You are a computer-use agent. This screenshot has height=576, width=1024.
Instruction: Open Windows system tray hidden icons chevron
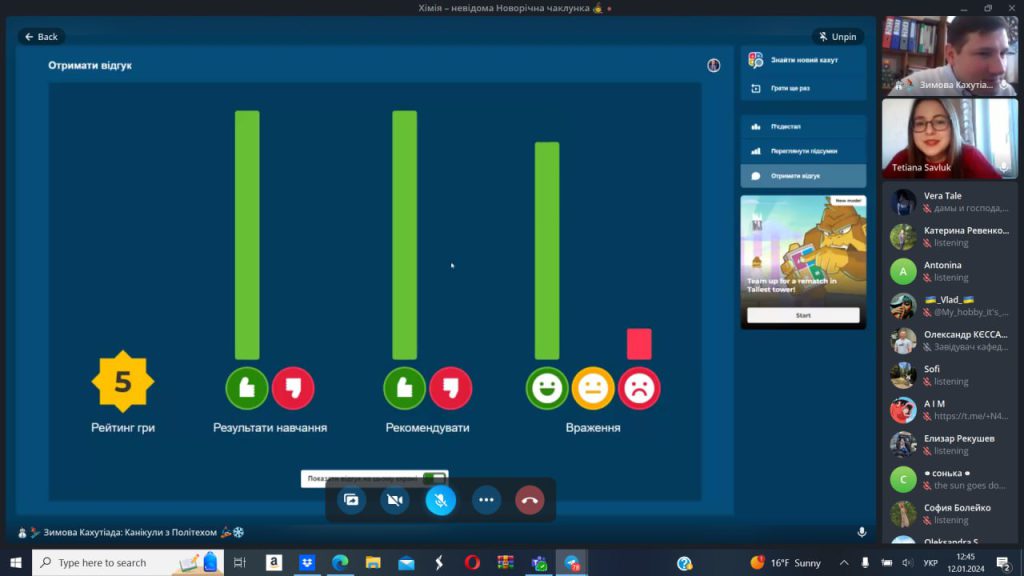[845, 563]
